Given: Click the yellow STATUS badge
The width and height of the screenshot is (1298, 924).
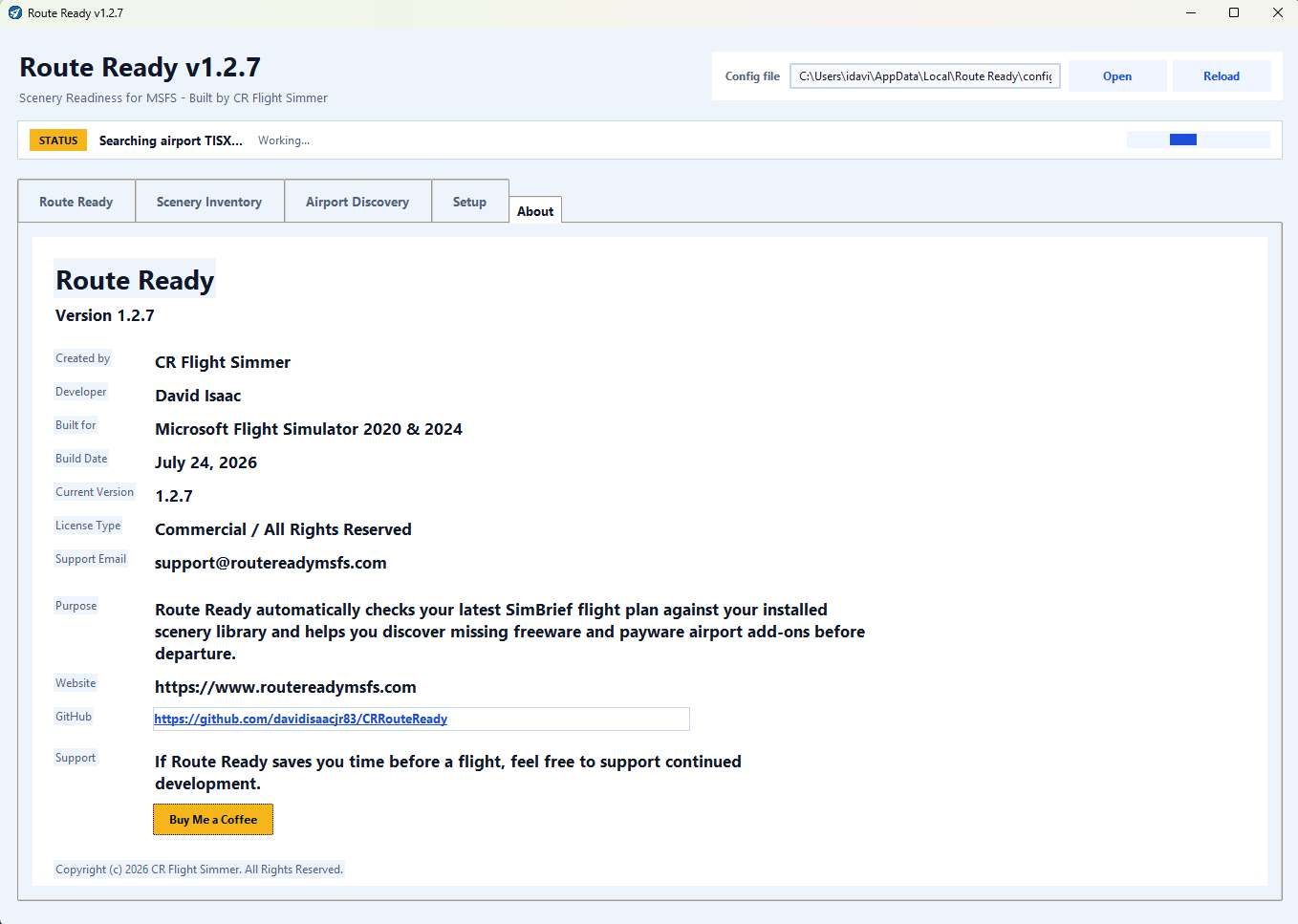Looking at the screenshot, I should 58,140.
